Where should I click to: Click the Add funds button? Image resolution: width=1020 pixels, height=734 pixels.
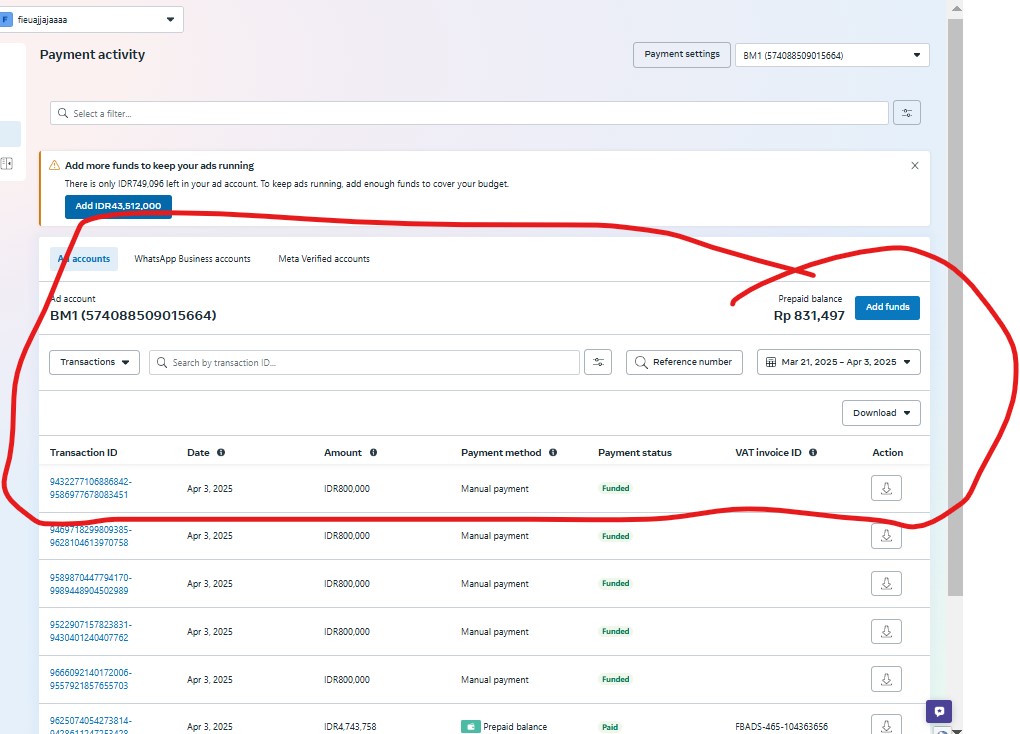(887, 307)
